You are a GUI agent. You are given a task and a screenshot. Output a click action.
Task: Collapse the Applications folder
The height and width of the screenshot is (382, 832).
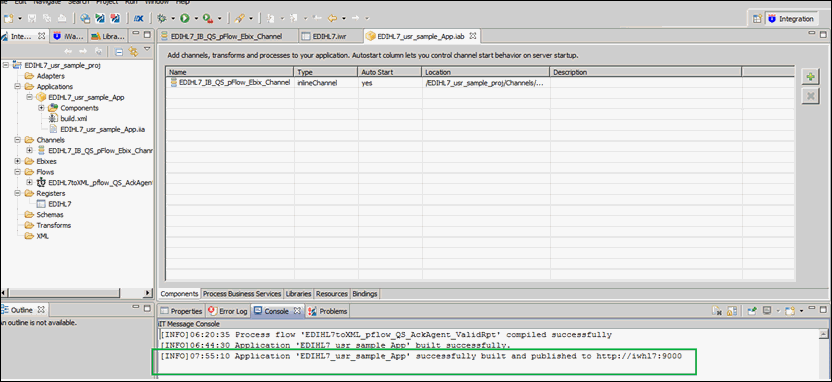(18, 86)
